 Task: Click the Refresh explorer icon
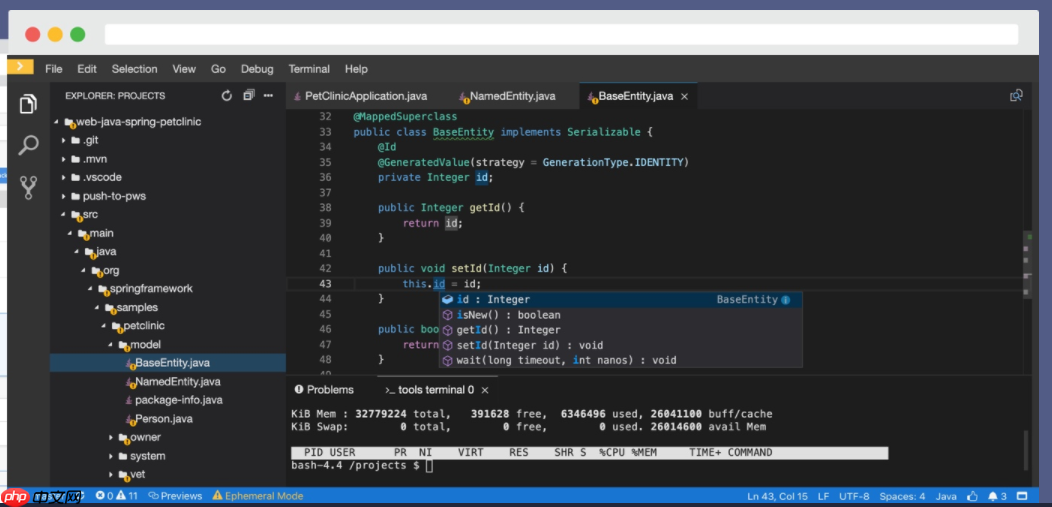227,96
